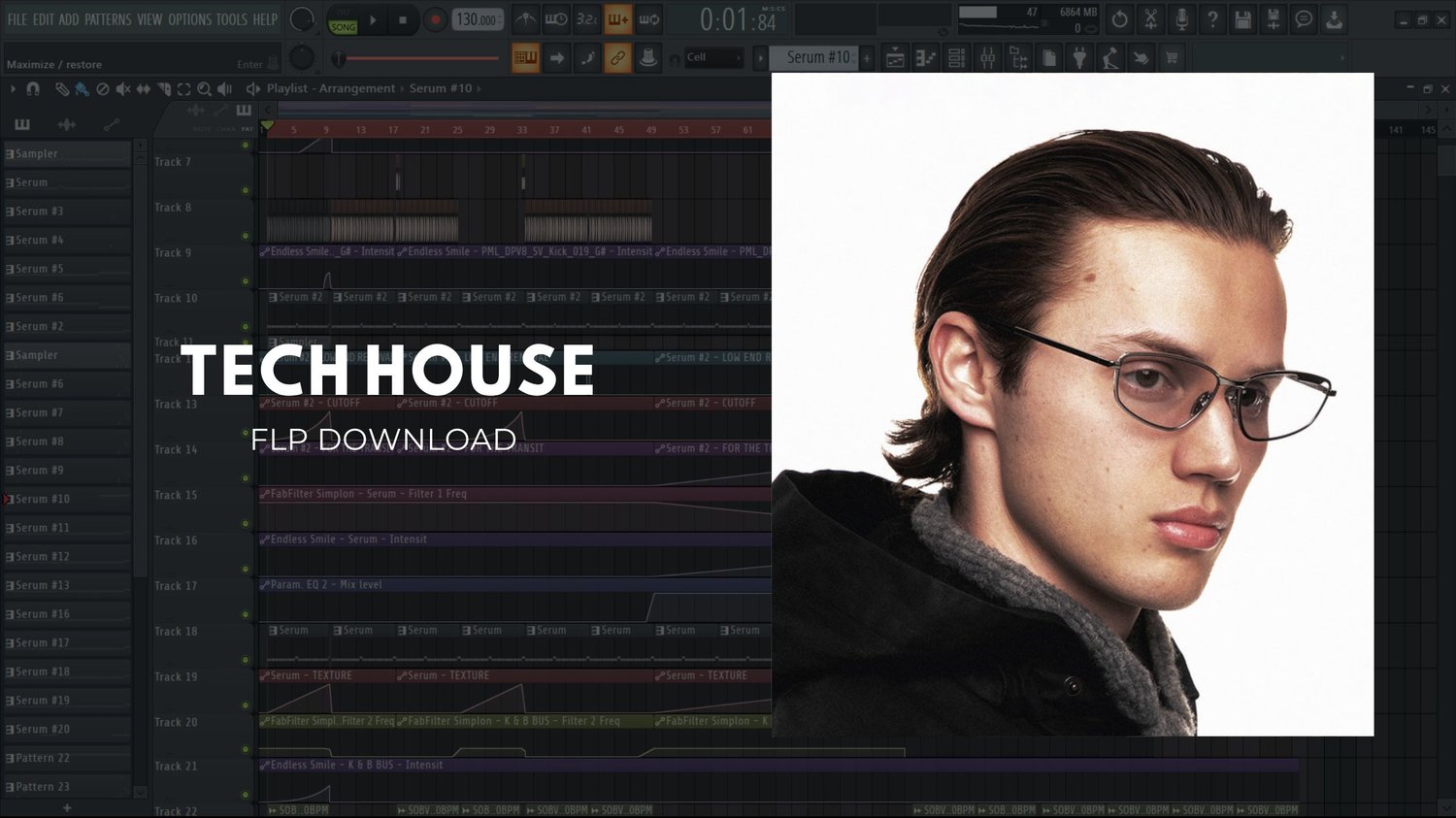Select Serum #10 in the pattern picker list
This screenshot has height=818, width=1456.
click(67, 499)
